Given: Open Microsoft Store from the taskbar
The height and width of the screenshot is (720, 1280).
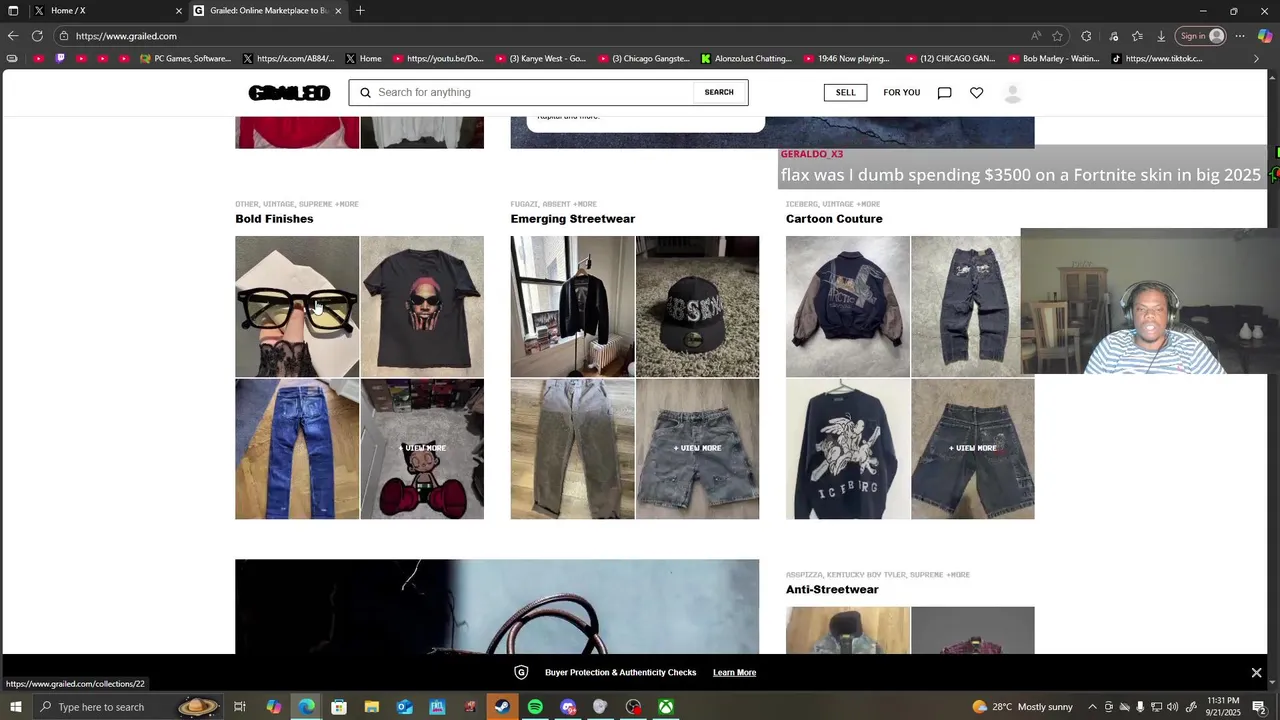Looking at the screenshot, I should tap(339, 707).
